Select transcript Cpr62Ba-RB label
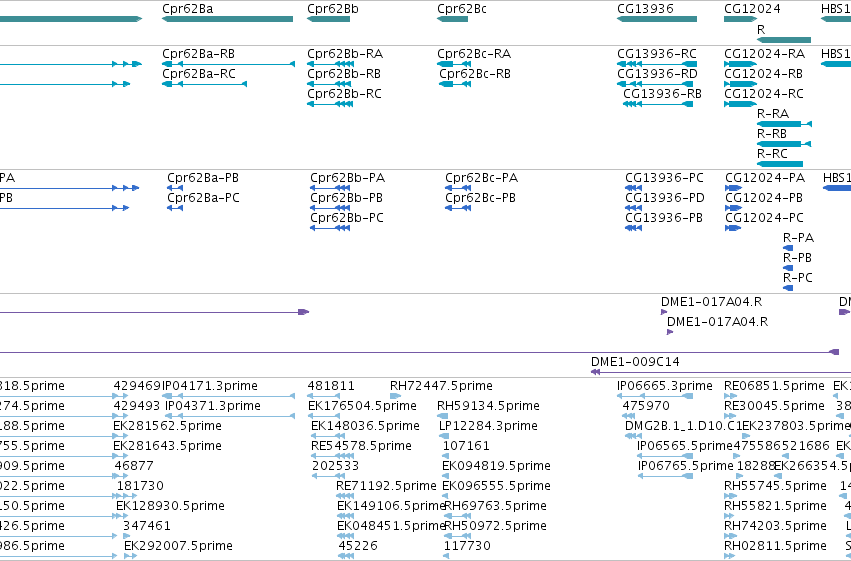The image size is (851, 561). coord(198,54)
